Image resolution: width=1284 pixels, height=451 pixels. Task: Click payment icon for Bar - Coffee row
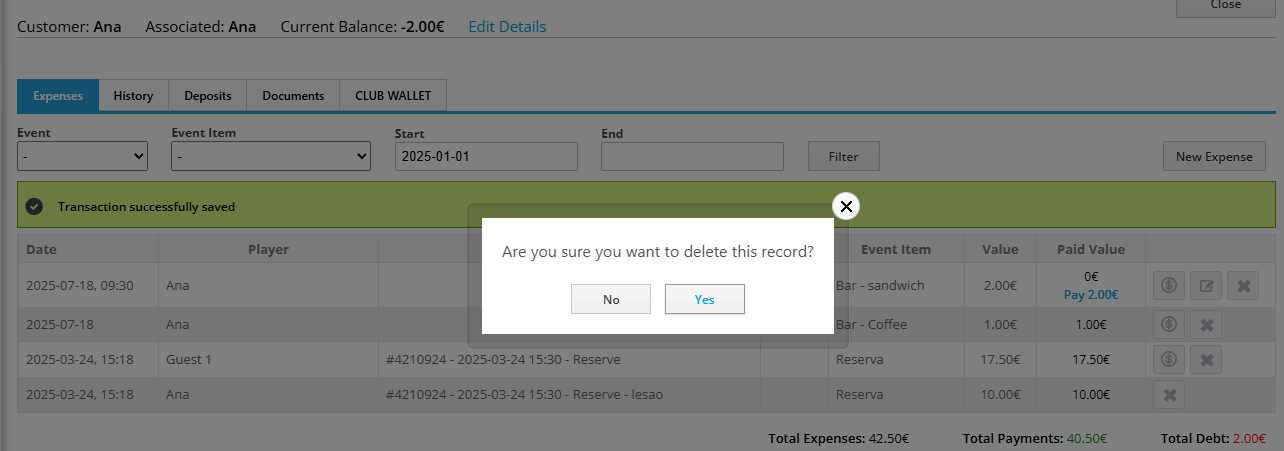(1168, 324)
